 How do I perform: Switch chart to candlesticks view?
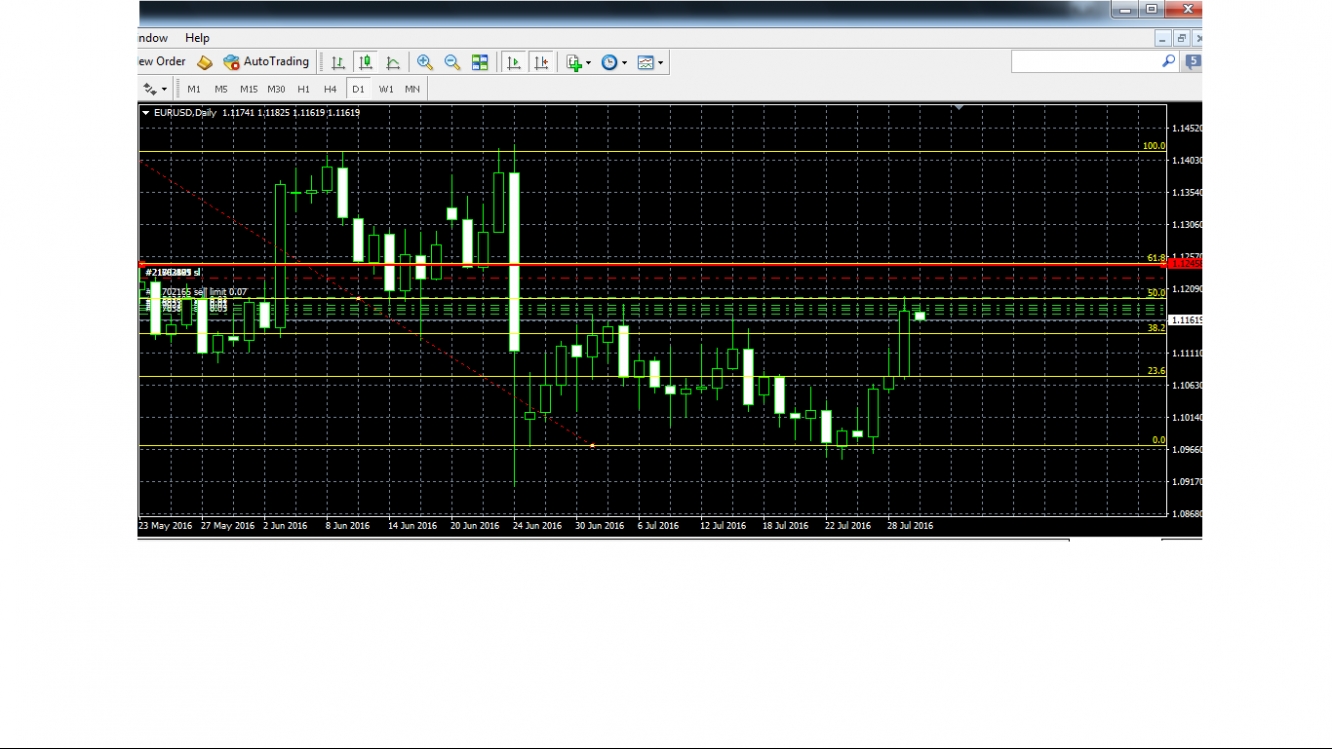pyautogui.click(x=365, y=62)
